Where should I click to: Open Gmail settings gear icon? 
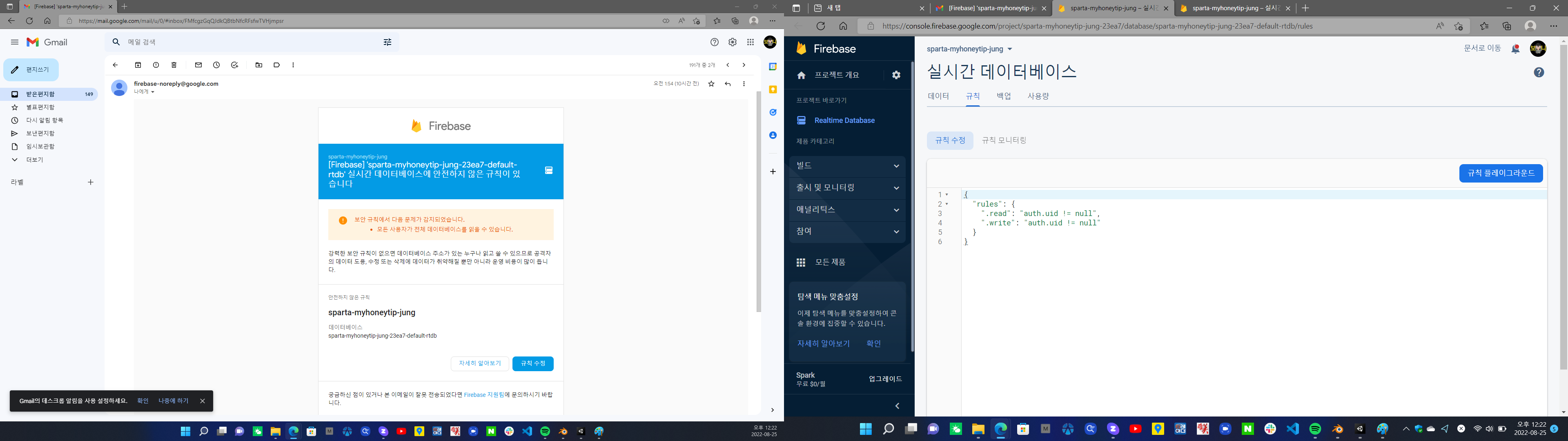[732, 42]
